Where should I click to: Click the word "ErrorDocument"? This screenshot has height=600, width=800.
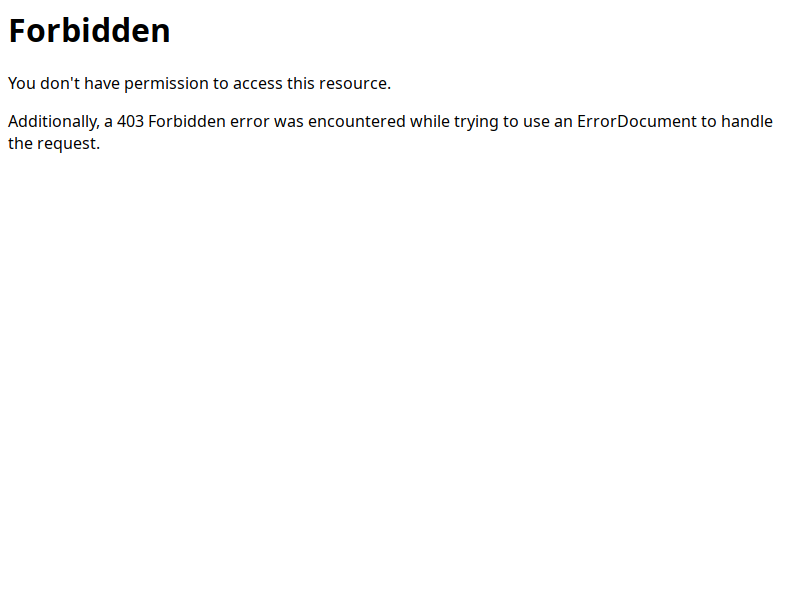(x=637, y=121)
